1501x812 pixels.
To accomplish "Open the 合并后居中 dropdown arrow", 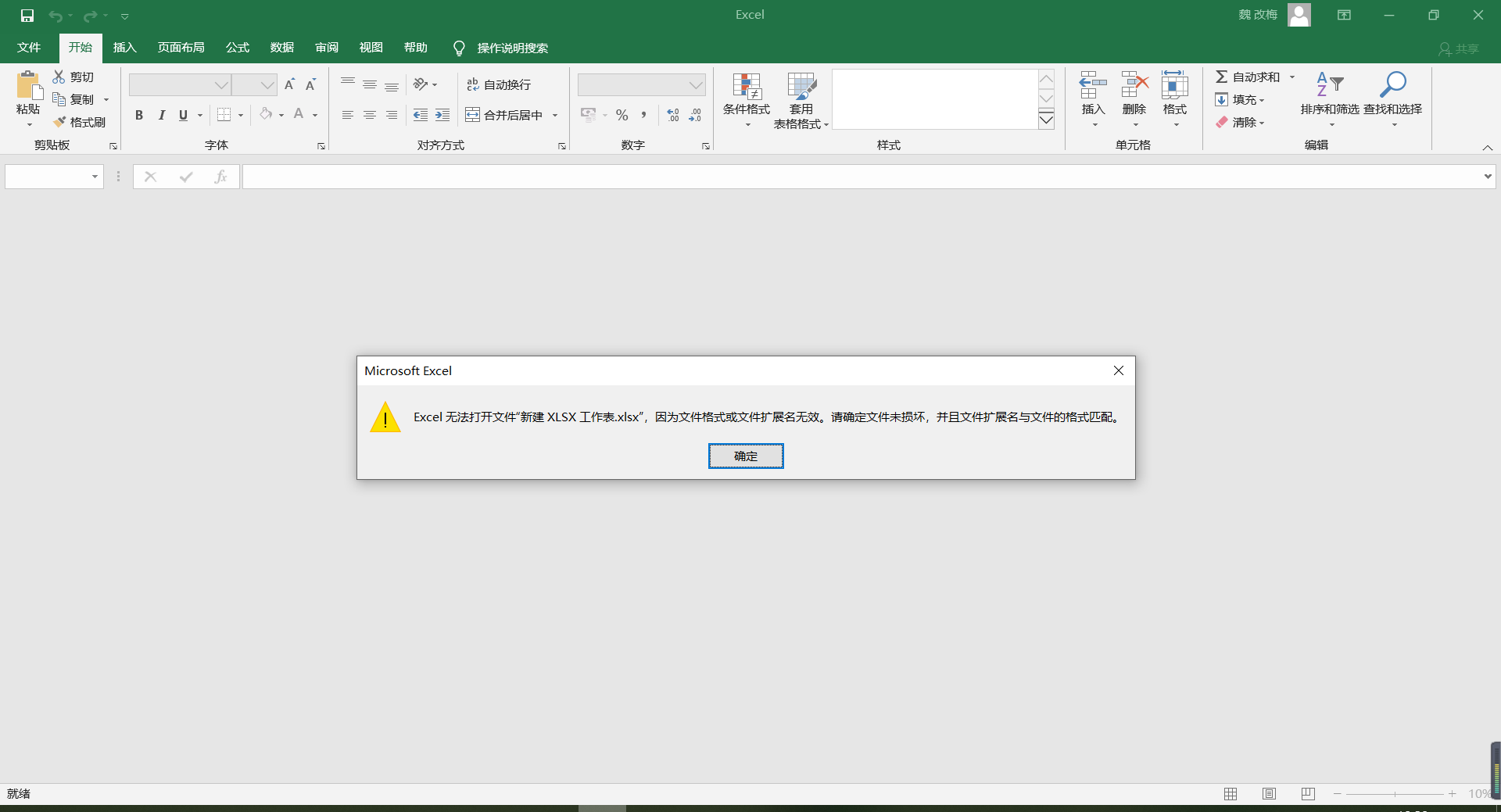I will 555,115.
